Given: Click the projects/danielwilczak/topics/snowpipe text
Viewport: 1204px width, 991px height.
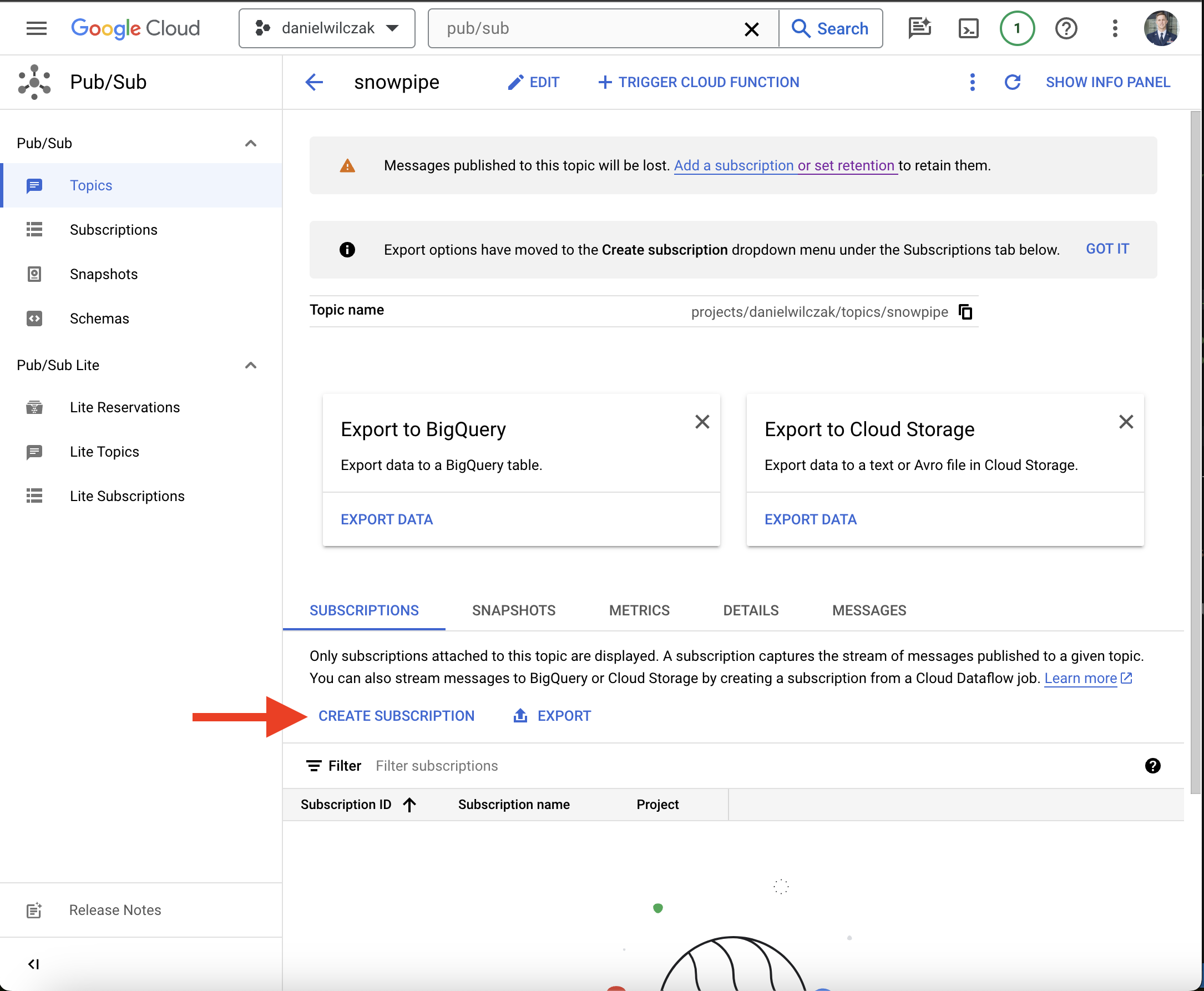Looking at the screenshot, I should 819,312.
